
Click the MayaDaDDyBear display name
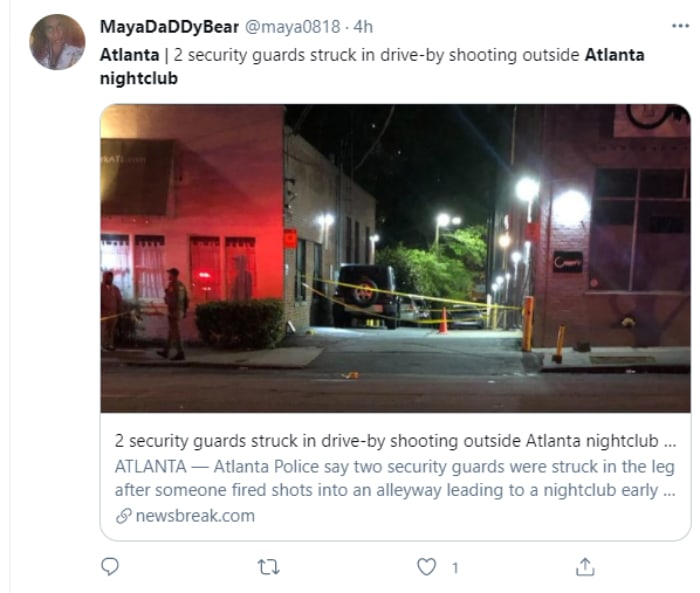(x=169, y=27)
